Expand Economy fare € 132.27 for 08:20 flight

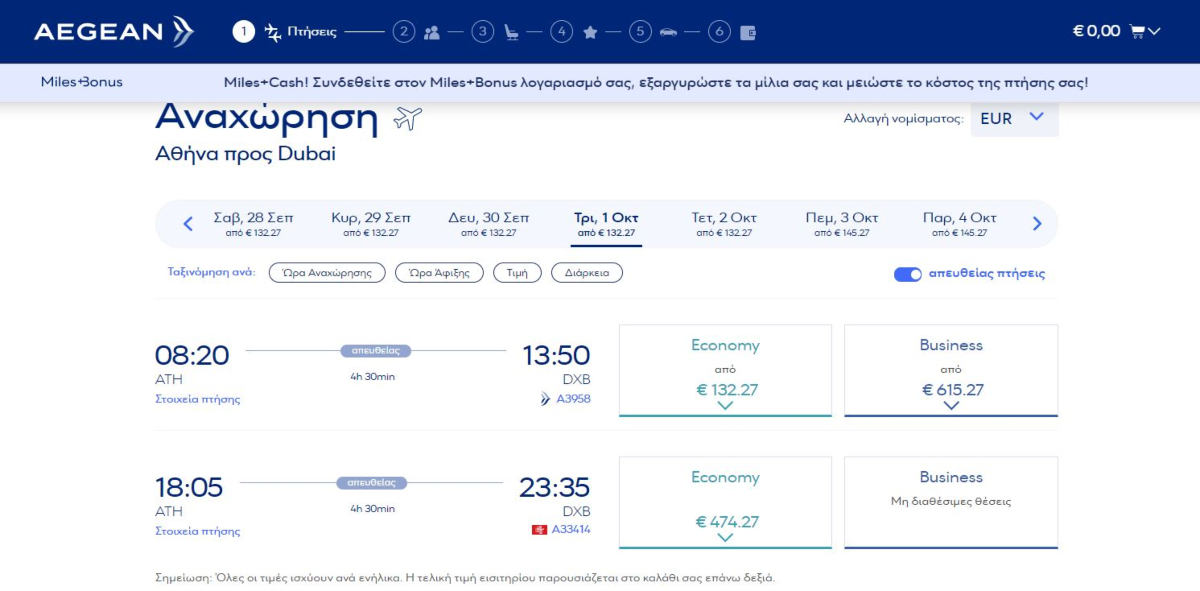tap(725, 370)
